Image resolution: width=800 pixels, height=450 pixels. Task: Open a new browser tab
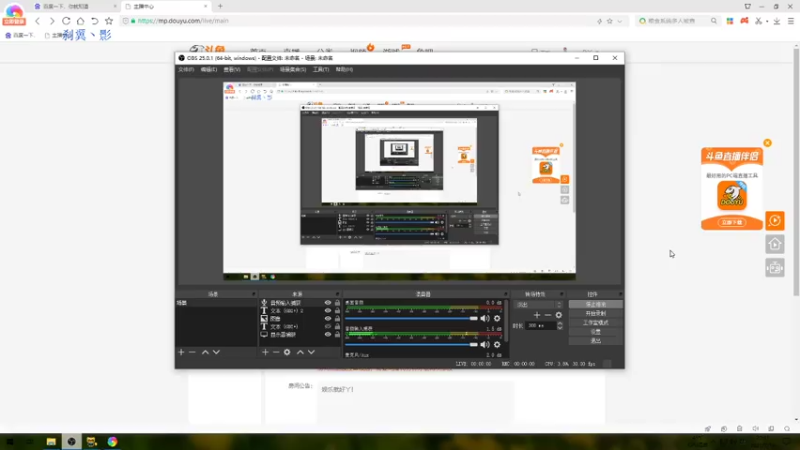[220, 6]
